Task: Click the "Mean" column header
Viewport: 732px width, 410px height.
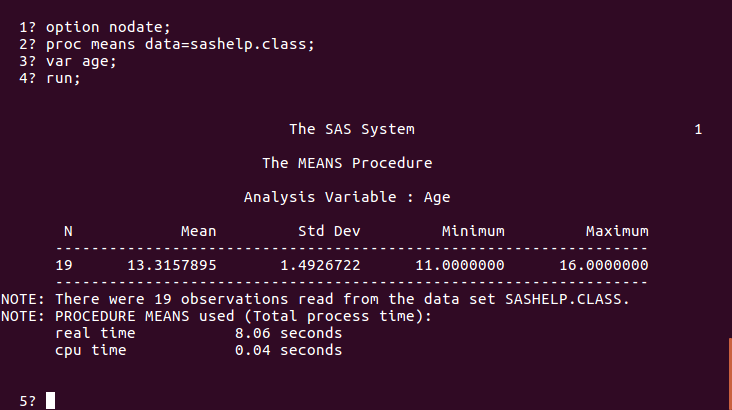Action: [x=198, y=231]
